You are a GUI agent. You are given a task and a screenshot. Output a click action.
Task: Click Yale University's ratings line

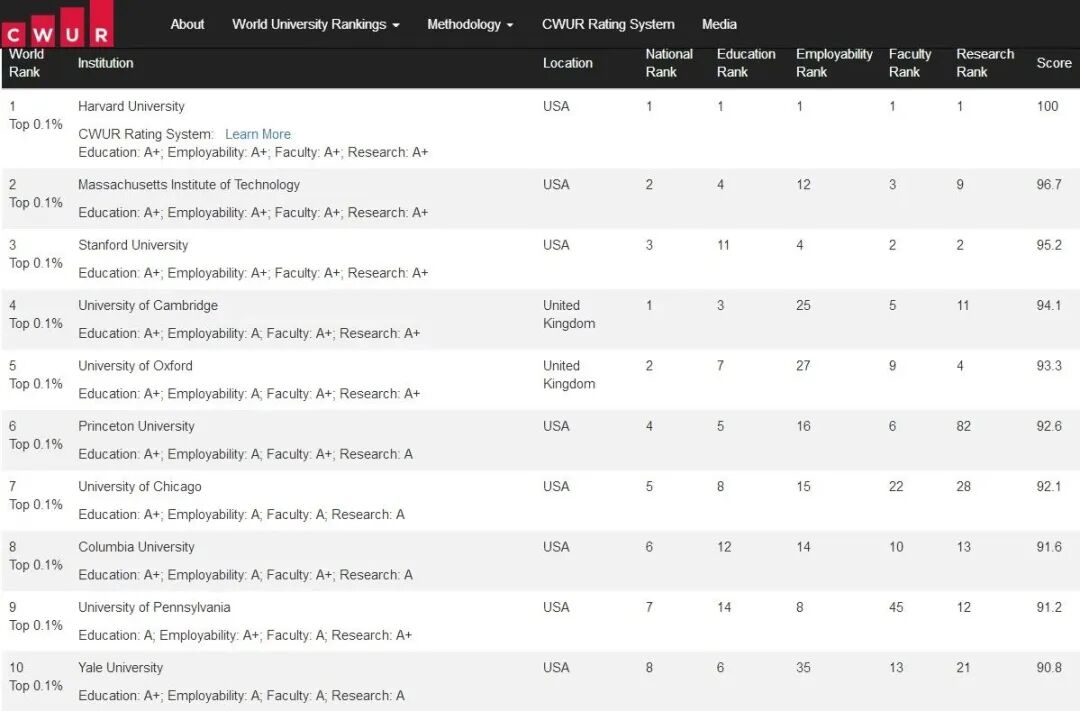(x=241, y=696)
